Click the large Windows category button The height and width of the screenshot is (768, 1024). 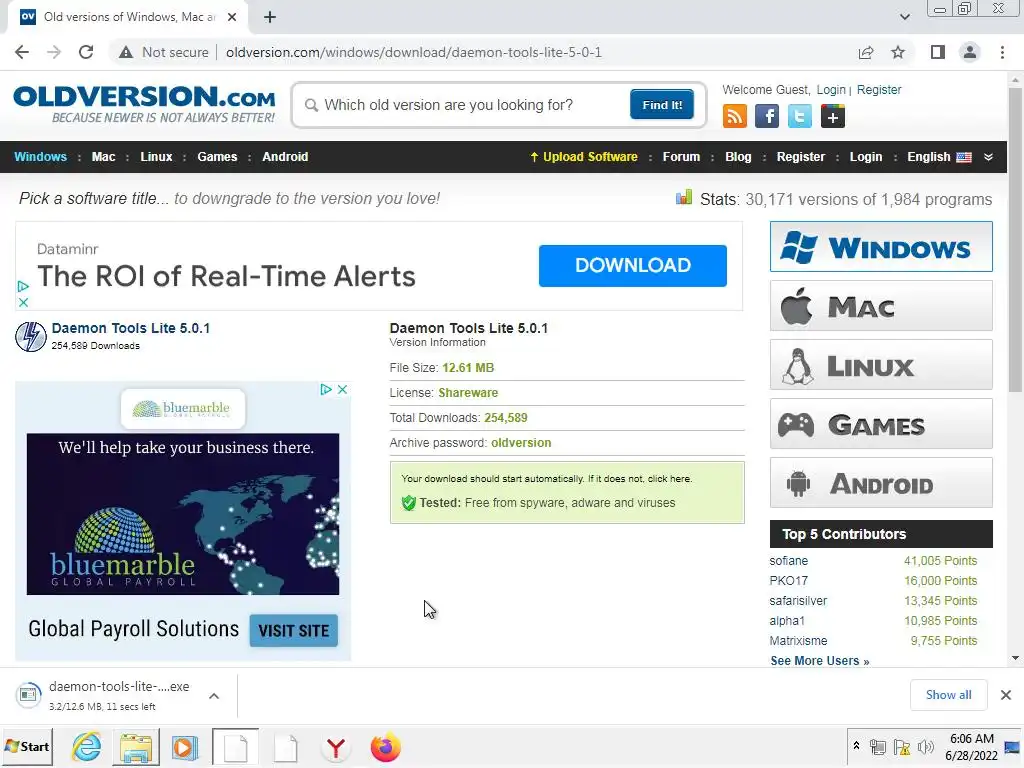[x=881, y=247]
